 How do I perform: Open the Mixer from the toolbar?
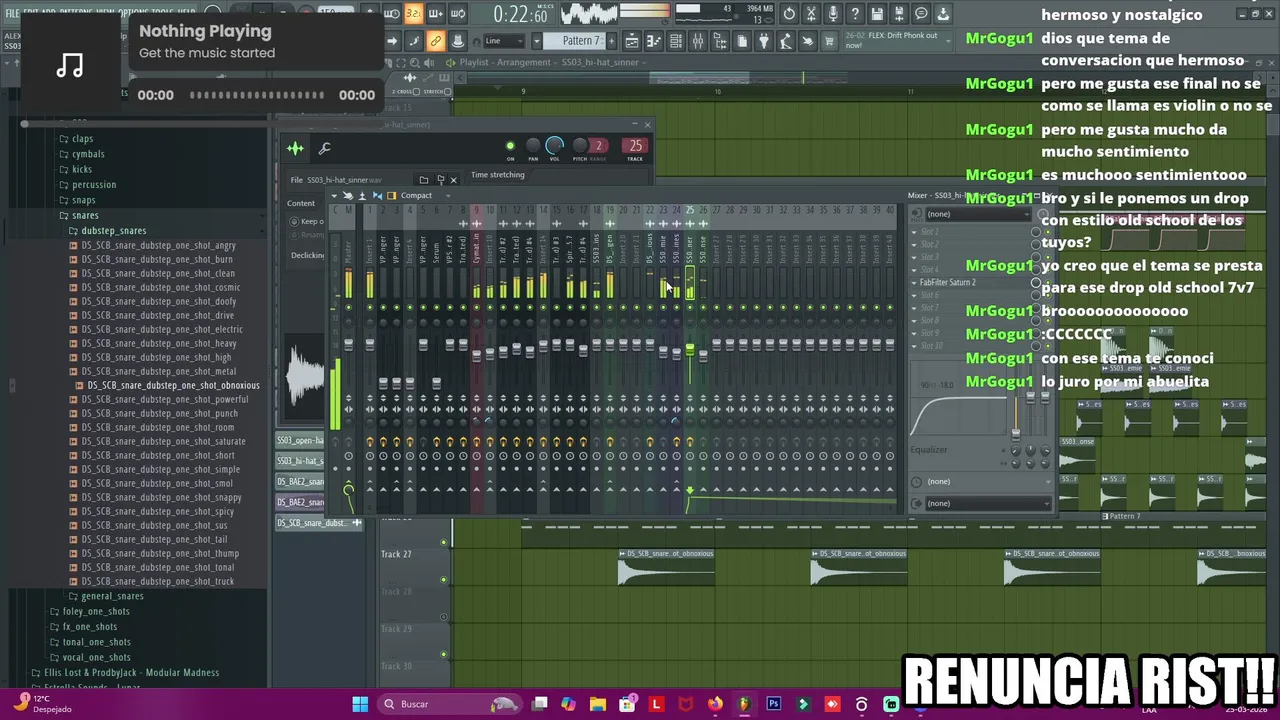pos(698,41)
